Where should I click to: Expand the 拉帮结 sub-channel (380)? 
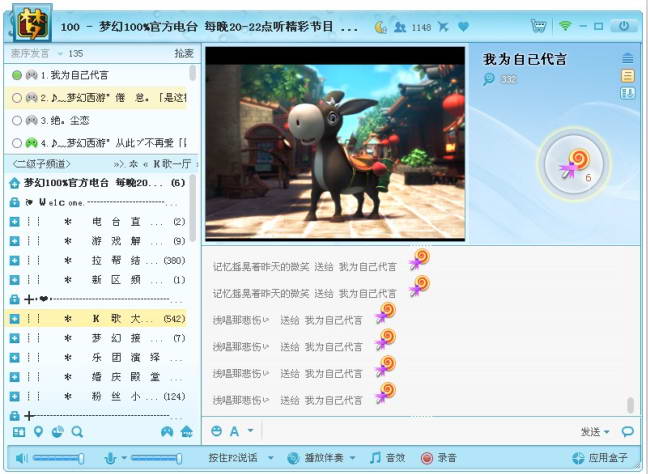[14, 261]
